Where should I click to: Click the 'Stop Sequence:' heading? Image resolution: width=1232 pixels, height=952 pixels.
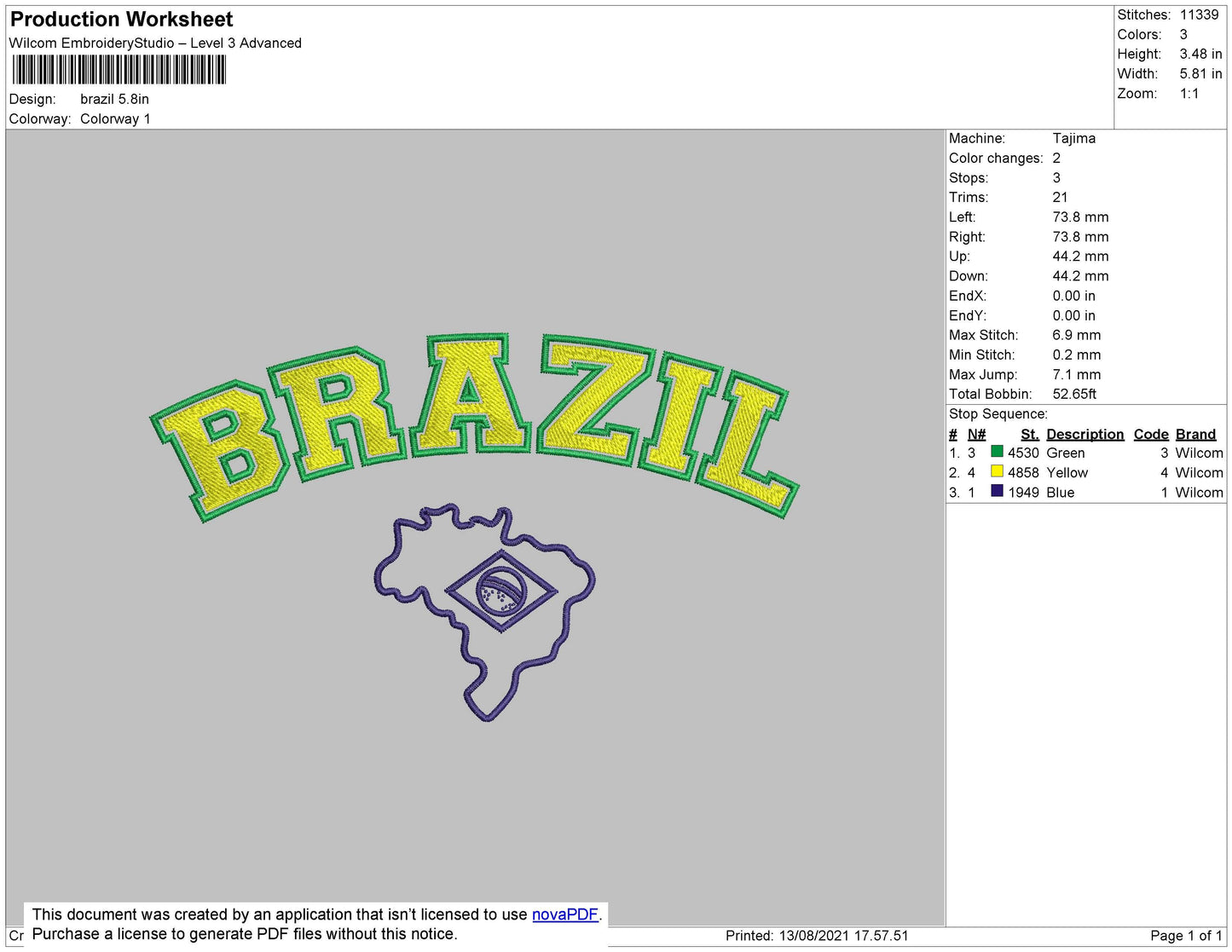(998, 414)
